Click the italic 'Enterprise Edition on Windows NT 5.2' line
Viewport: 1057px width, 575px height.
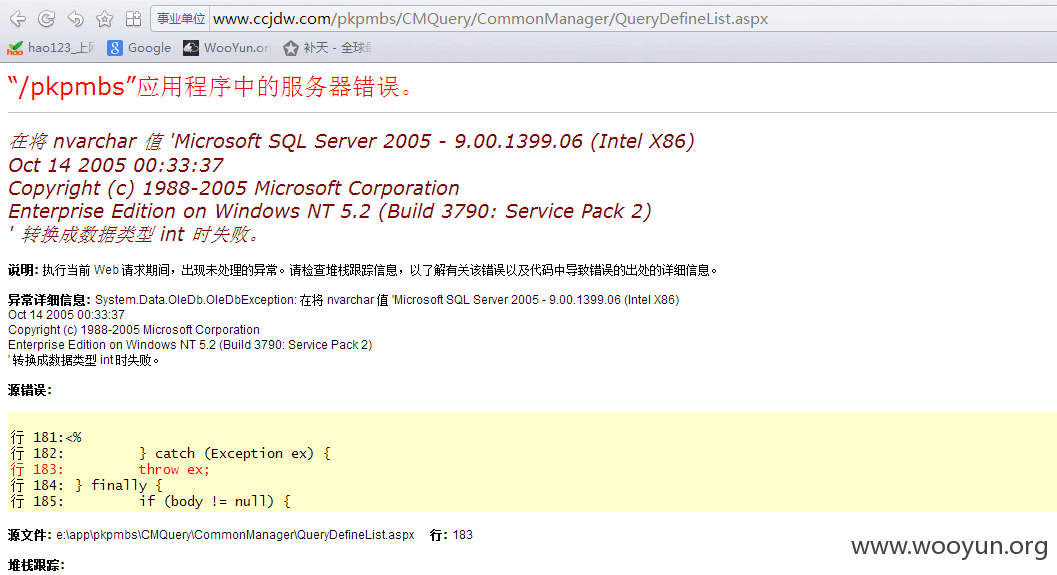pos(330,211)
